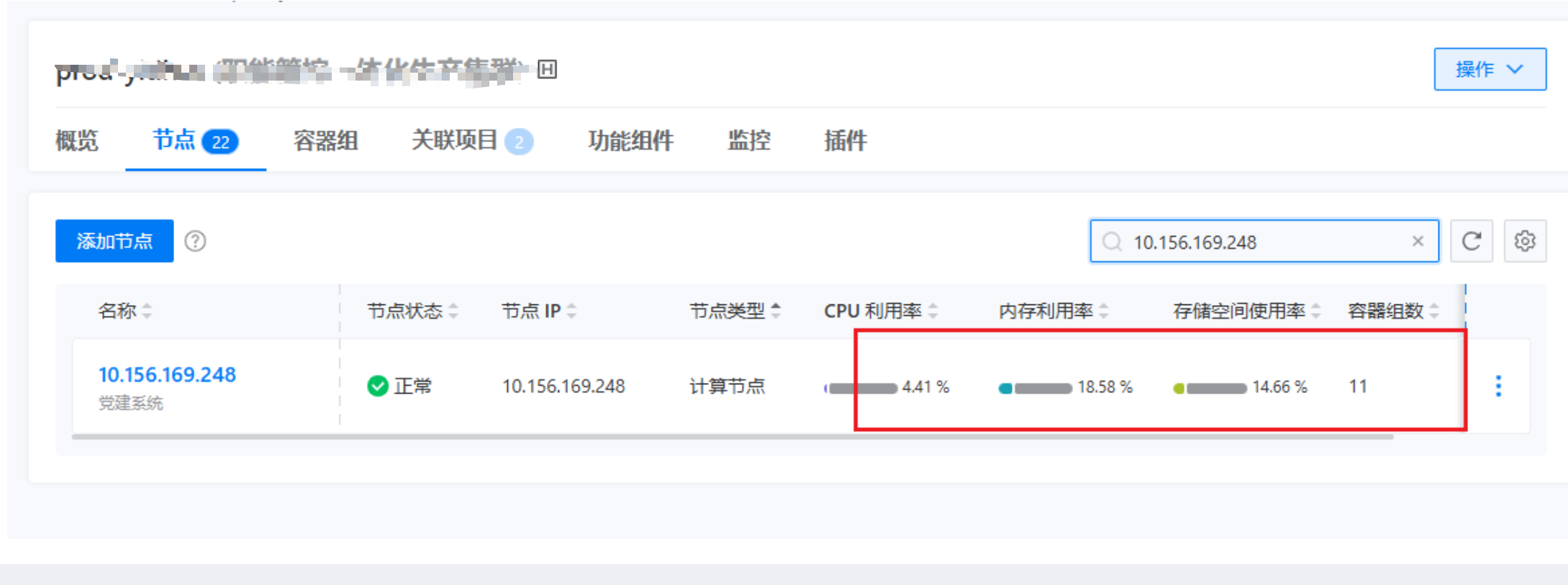Click the CPU usage bar 4.41 %
The image size is (1568, 585).
click(x=861, y=388)
